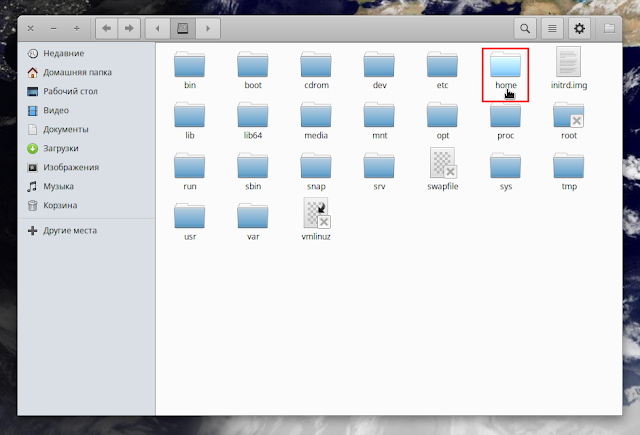Open the tmp folder
Viewport: 640px width, 435px height.
[569, 171]
